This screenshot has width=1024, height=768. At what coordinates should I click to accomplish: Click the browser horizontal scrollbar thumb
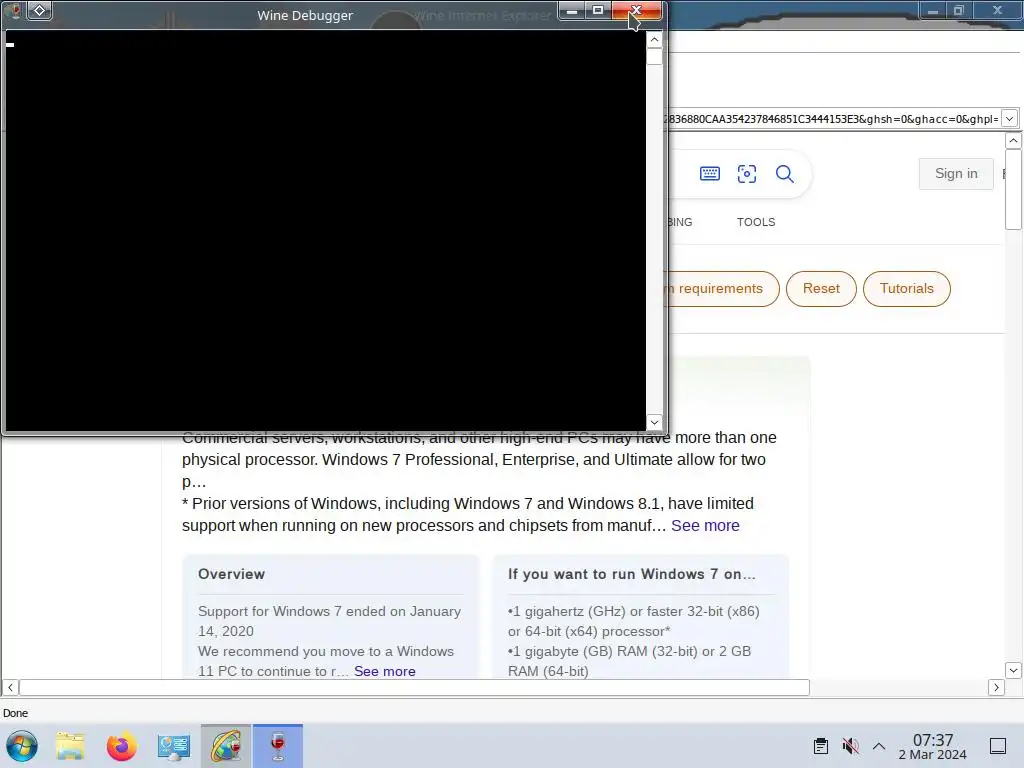pyautogui.click(x=414, y=687)
